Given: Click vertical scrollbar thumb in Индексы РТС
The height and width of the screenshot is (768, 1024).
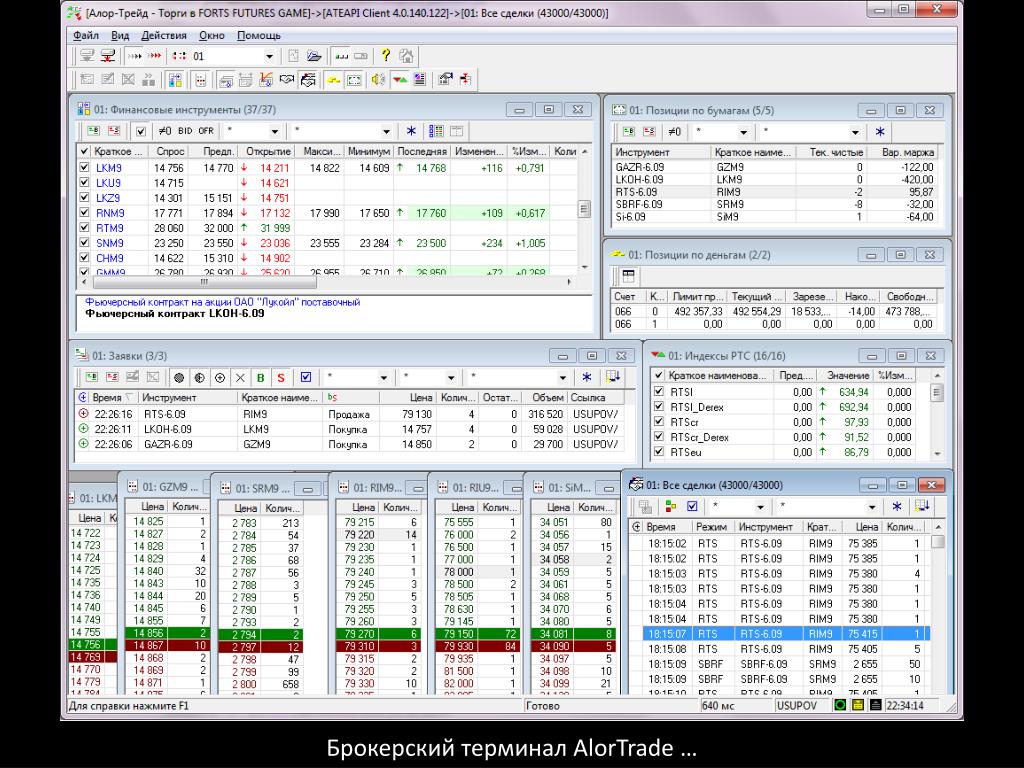Looking at the screenshot, I should (x=936, y=392).
